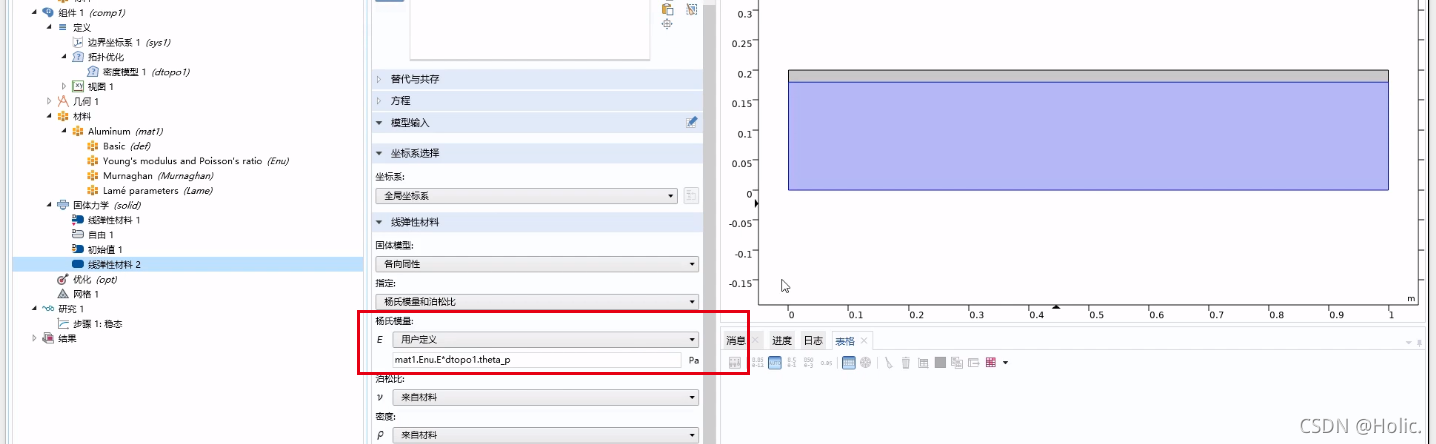Screen dimensions: 1436x444
Task: Open the dropdown arrow beside pink table icon
Action: coord(1005,362)
